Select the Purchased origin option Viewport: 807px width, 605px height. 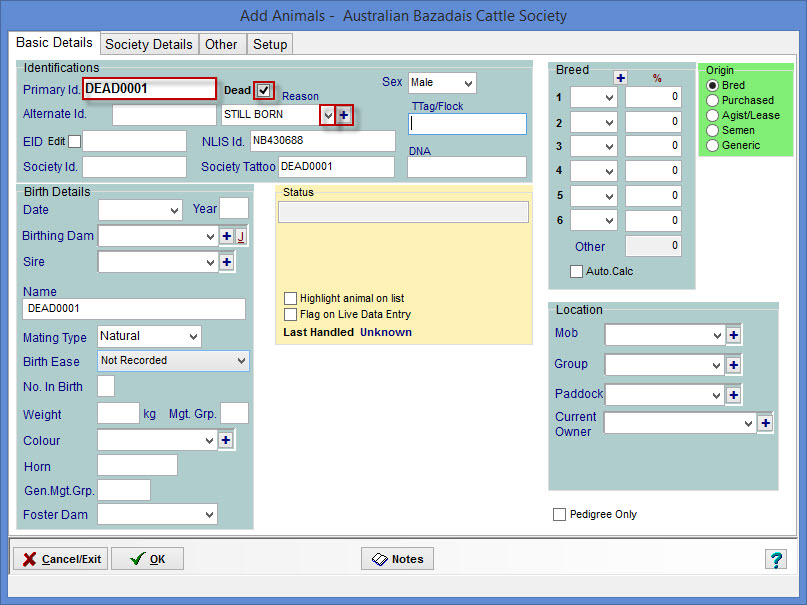pyautogui.click(x=712, y=100)
